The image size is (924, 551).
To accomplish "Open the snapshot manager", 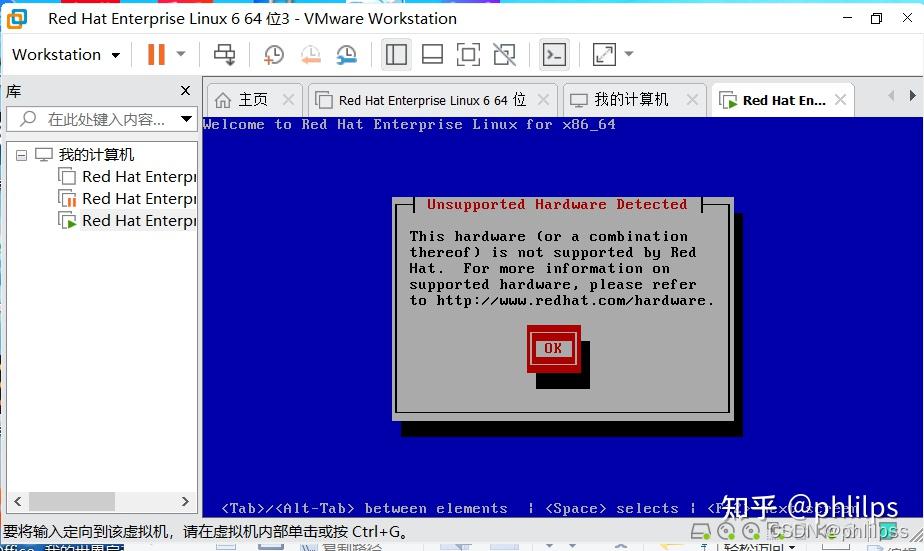I will click(346, 55).
